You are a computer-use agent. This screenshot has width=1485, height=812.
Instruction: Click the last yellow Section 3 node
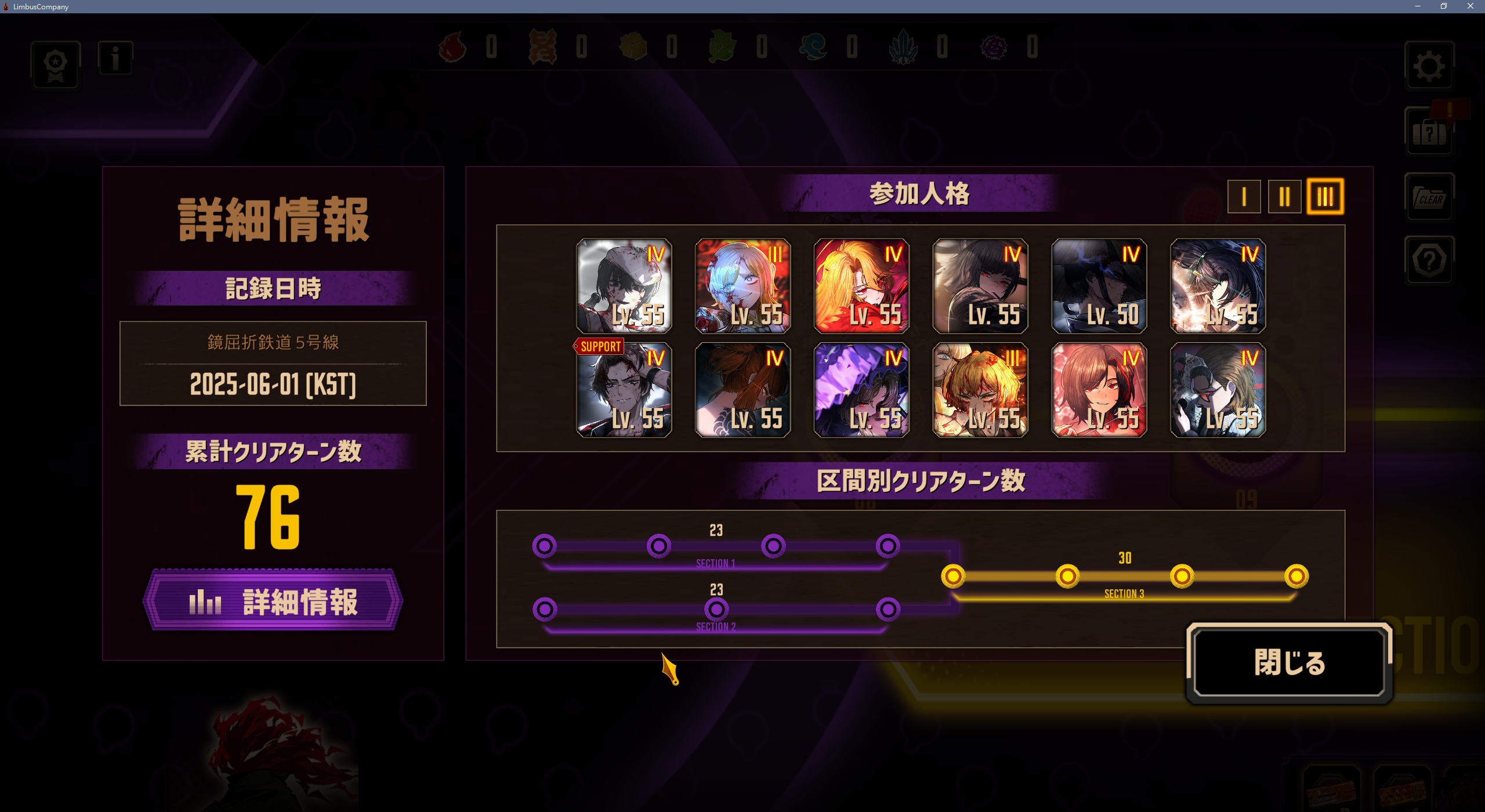point(1296,576)
